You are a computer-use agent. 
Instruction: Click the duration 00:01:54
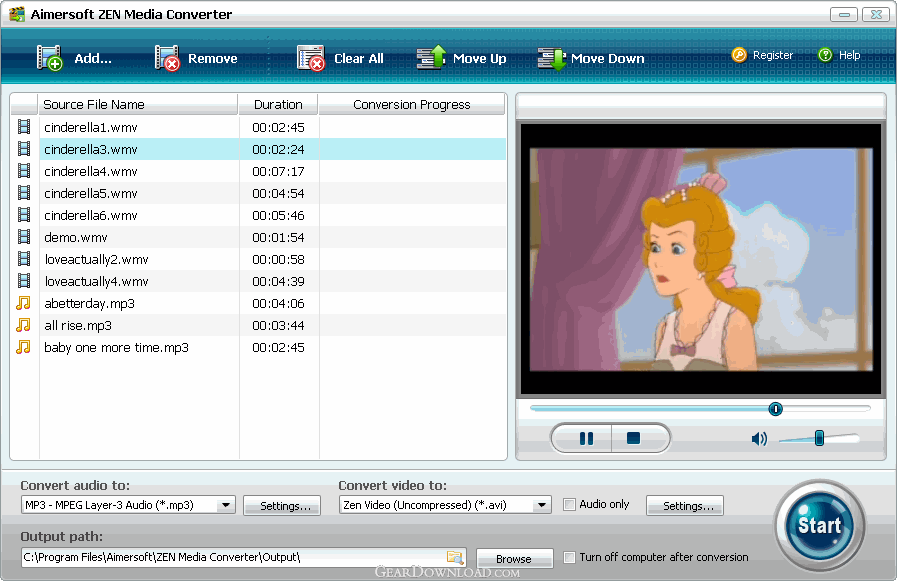(278, 237)
